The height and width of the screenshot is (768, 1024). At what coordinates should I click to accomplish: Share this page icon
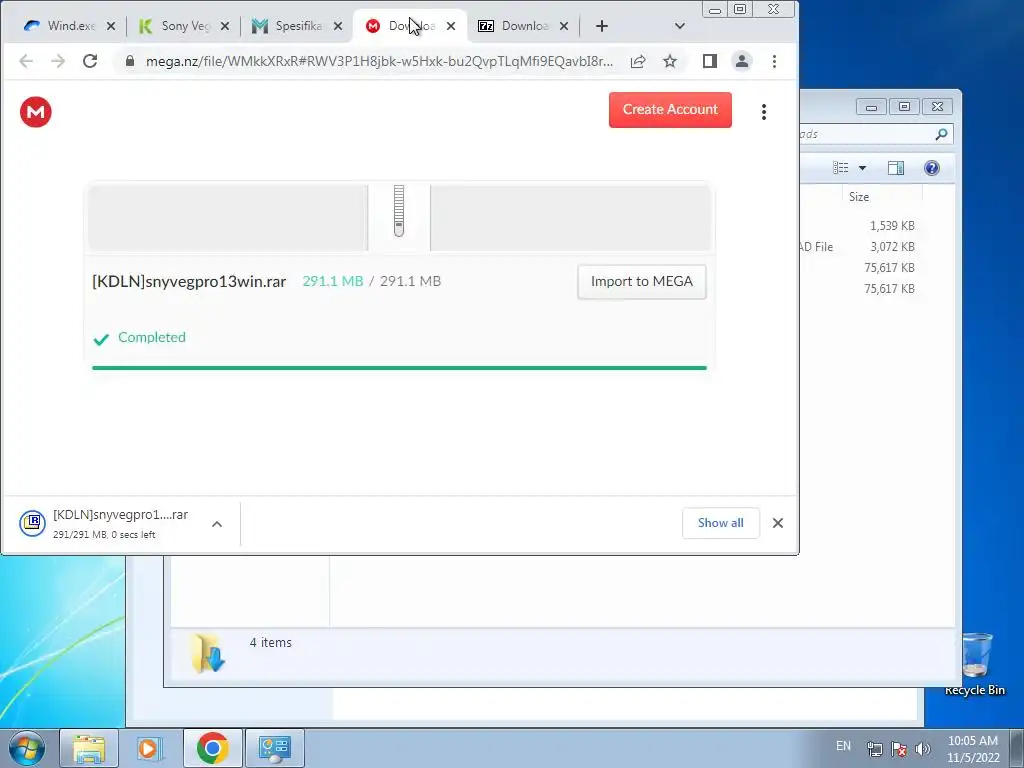[638, 61]
